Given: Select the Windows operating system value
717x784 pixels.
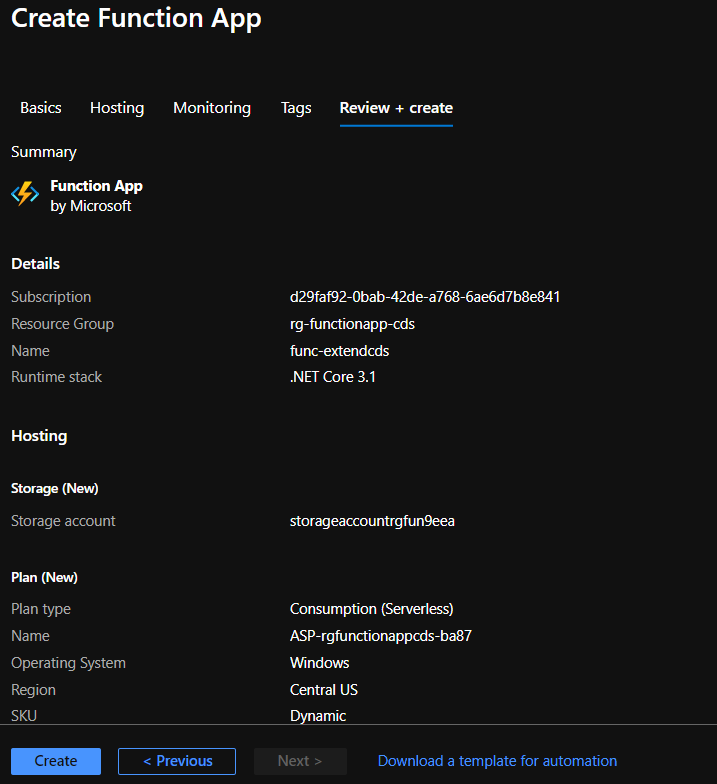Looking at the screenshot, I should click(320, 663).
